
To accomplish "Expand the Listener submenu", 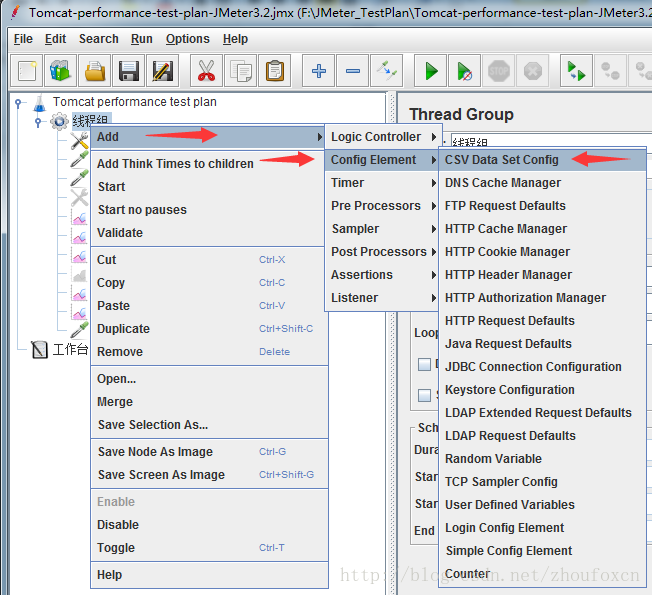I will (355, 298).
